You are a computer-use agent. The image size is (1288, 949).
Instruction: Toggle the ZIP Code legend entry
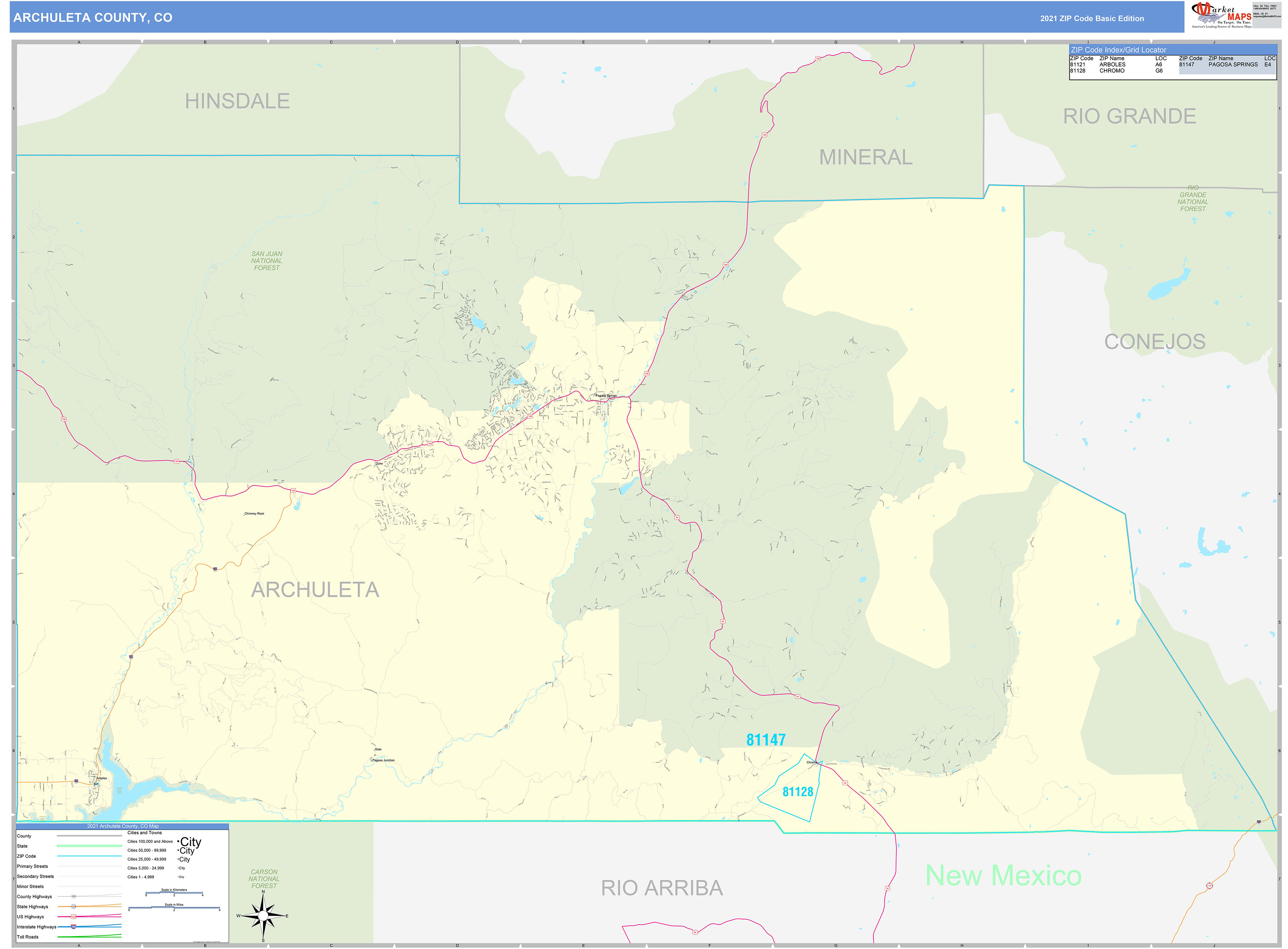click(26, 857)
